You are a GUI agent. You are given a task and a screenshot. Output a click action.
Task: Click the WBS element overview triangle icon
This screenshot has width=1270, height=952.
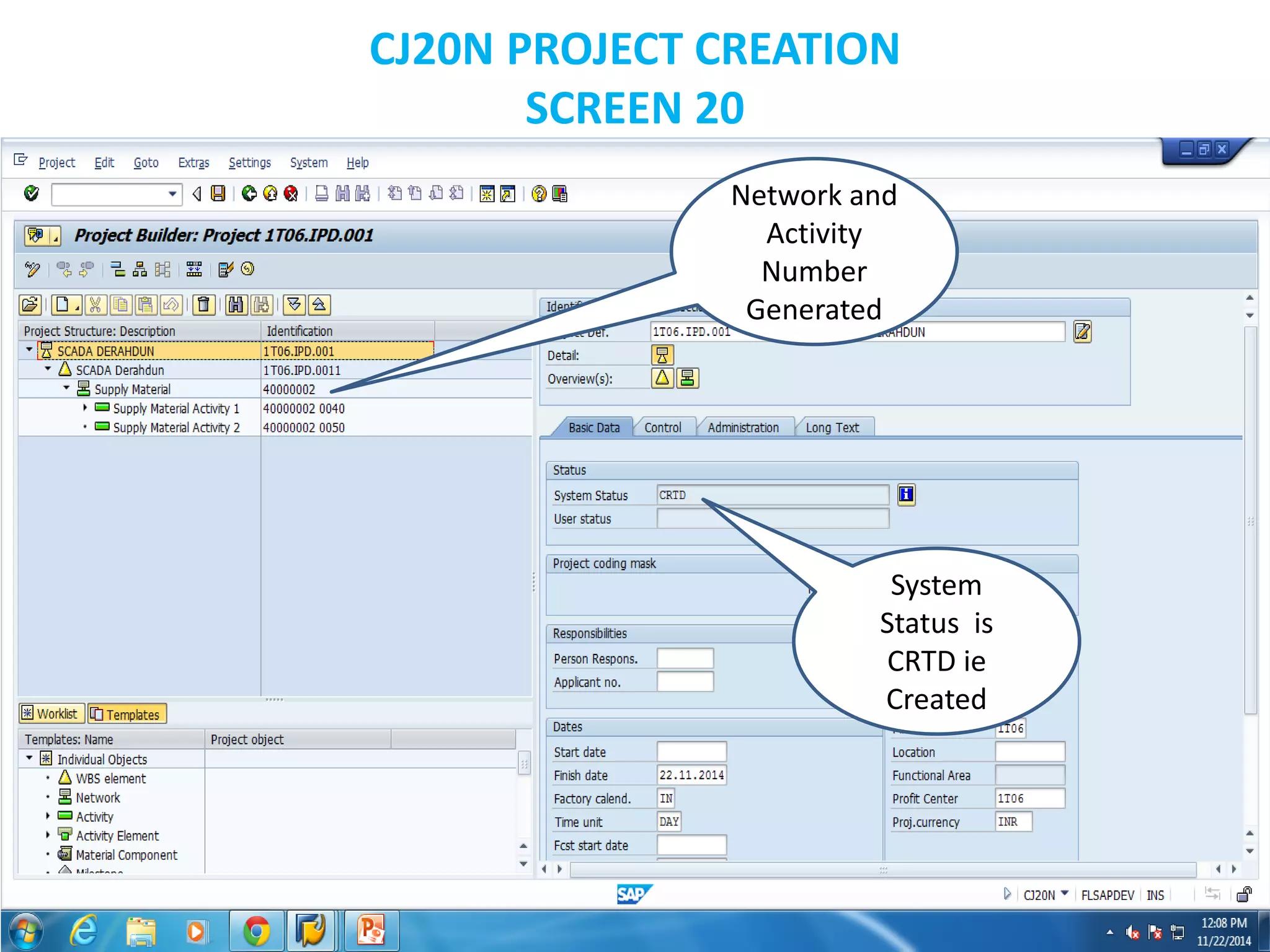[x=662, y=378]
